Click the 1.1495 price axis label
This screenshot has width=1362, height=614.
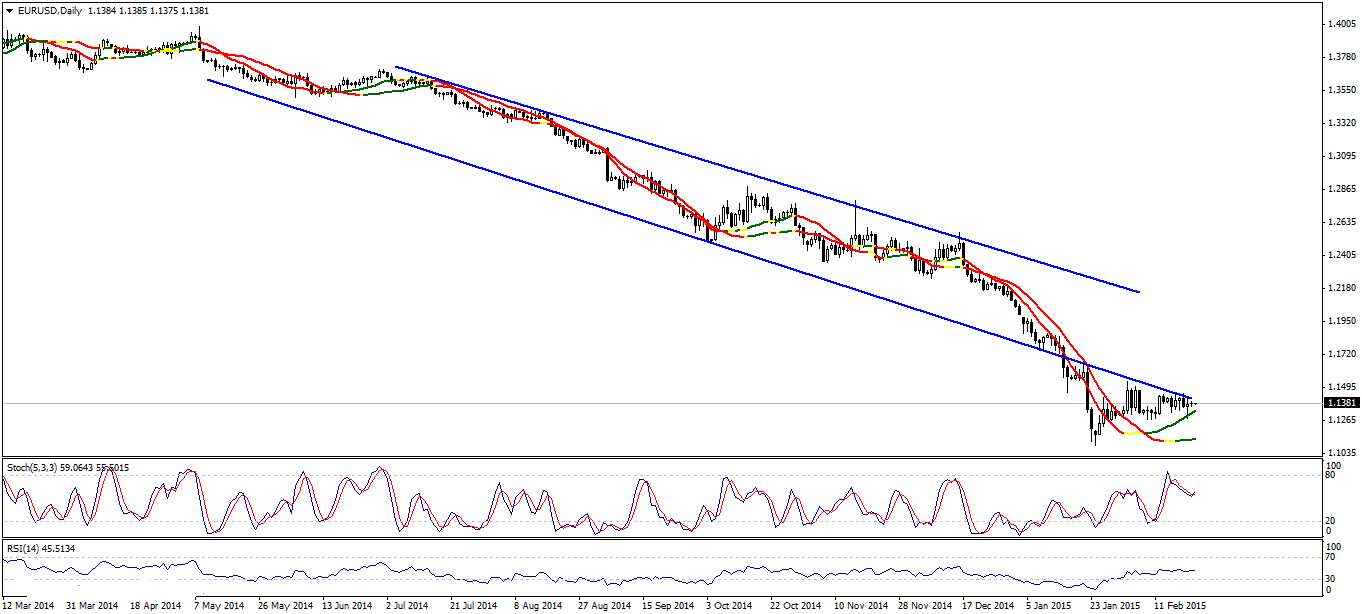pos(1340,386)
